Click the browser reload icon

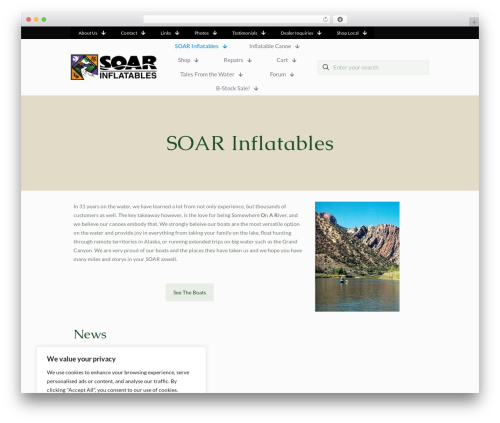tap(325, 19)
